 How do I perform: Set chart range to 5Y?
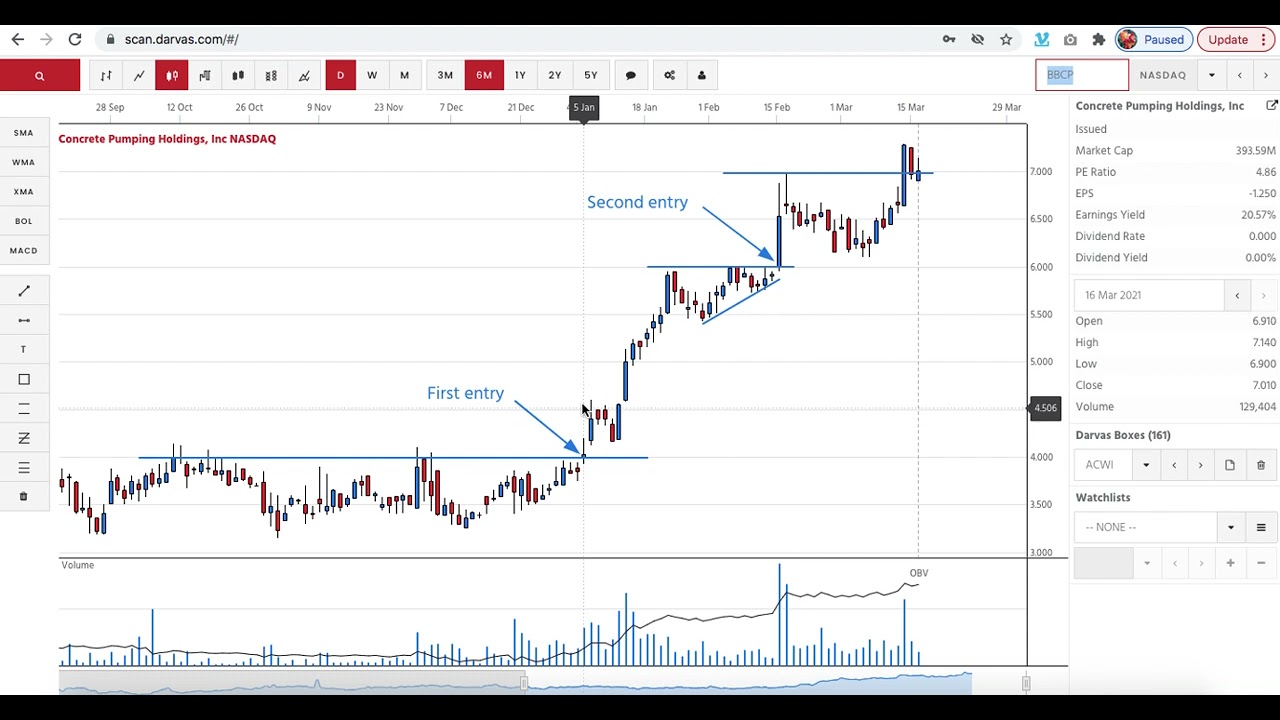tap(591, 75)
